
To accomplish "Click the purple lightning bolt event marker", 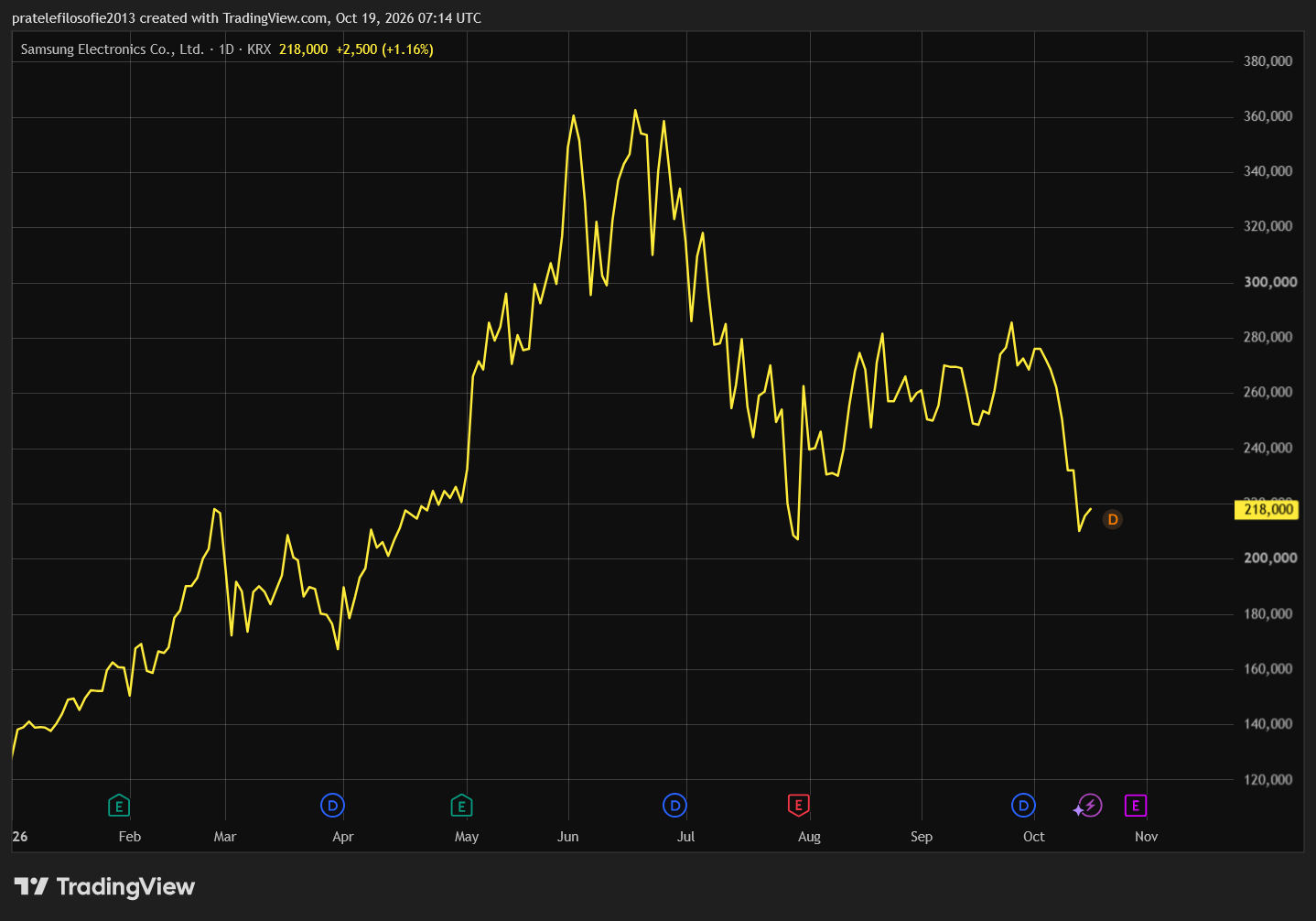I will [1089, 806].
